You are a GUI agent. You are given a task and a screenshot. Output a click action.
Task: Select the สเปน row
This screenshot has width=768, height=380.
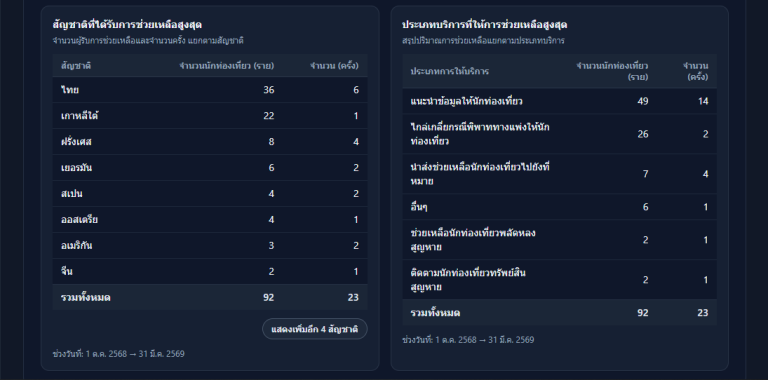(210, 193)
